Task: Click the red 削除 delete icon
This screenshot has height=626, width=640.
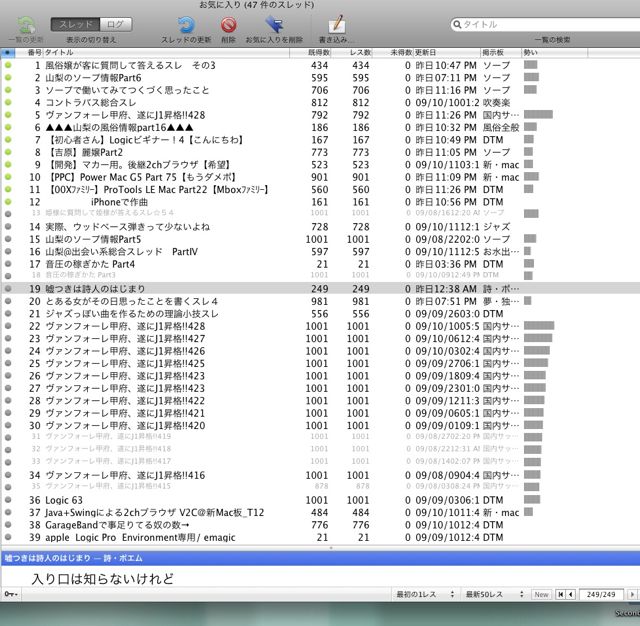Action: point(229,24)
